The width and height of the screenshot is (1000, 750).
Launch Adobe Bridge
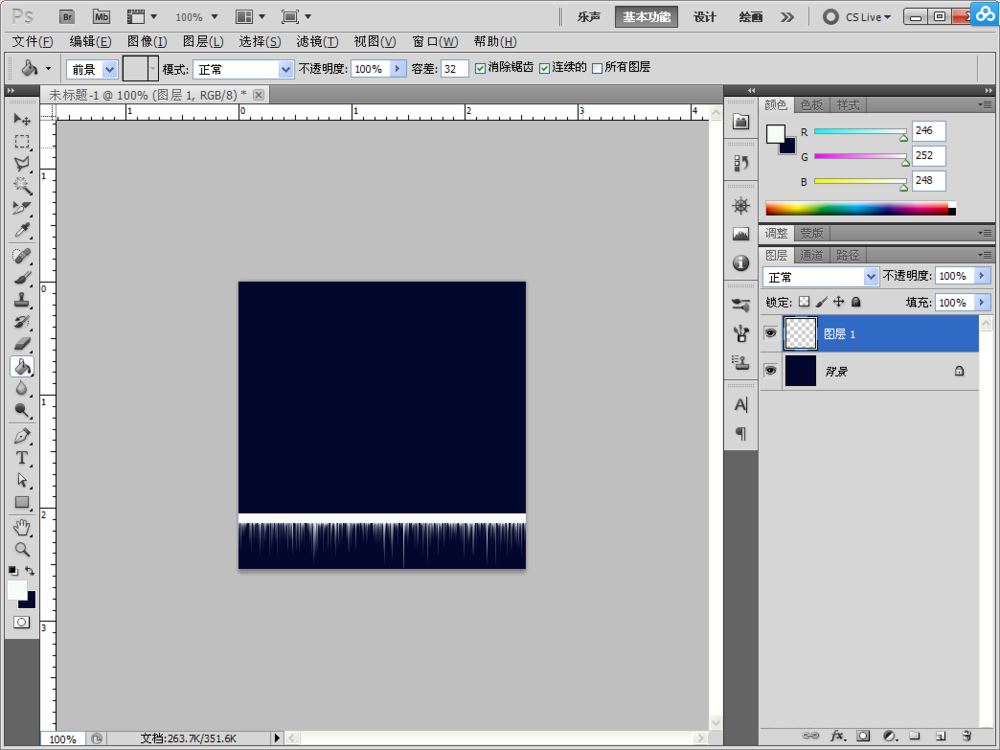(x=67, y=17)
